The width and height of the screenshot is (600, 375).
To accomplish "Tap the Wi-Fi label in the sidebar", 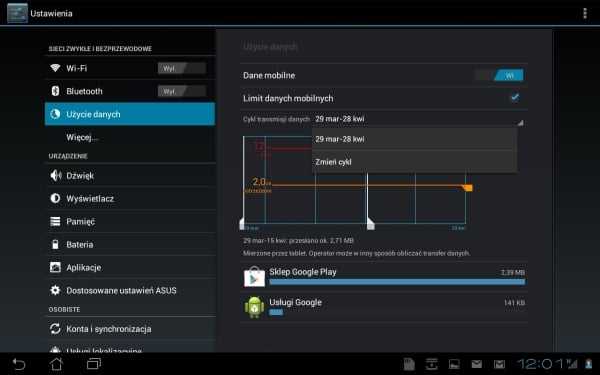I will click(x=77, y=68).
